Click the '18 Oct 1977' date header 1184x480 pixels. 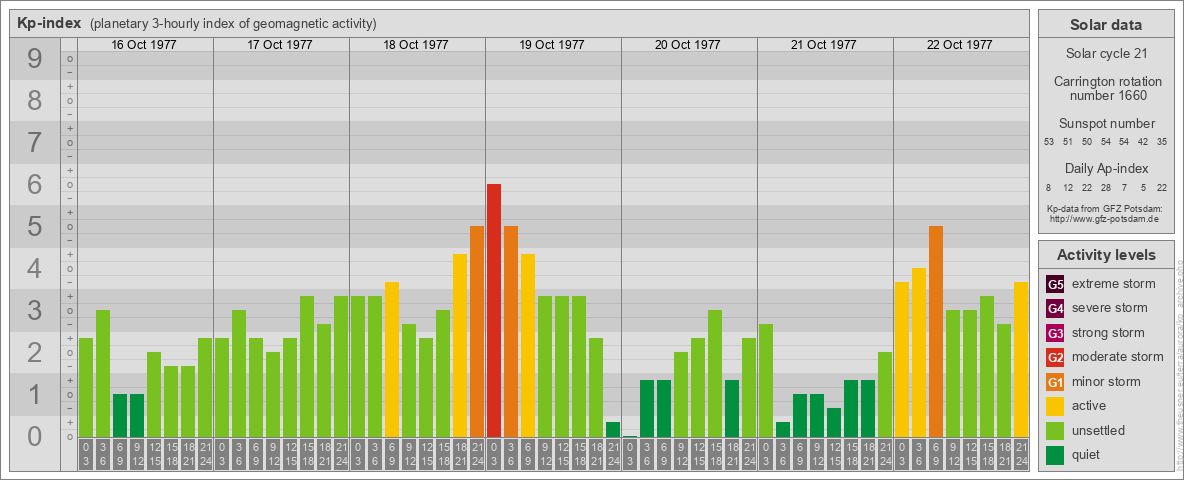click(416, 45)
